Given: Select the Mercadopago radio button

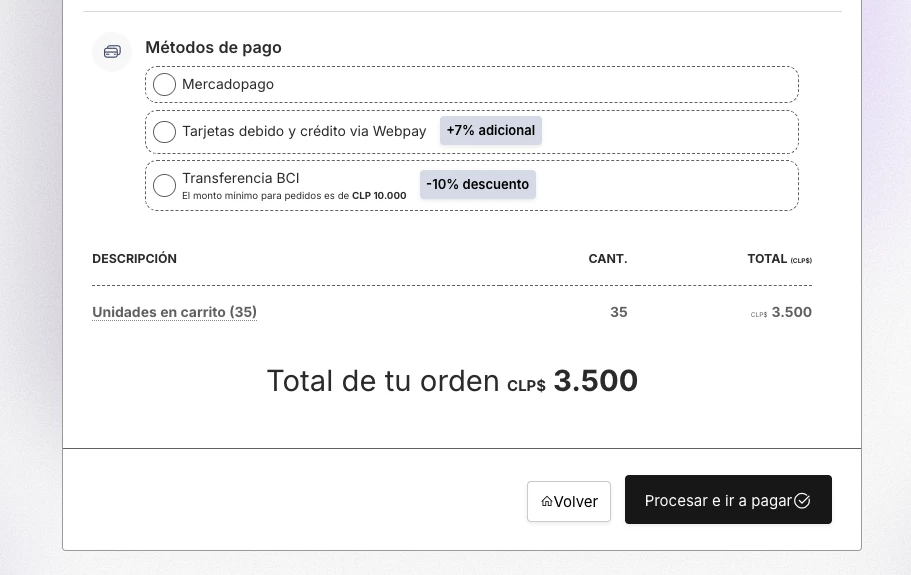Looking at the screenshot, I should point(164,85).
